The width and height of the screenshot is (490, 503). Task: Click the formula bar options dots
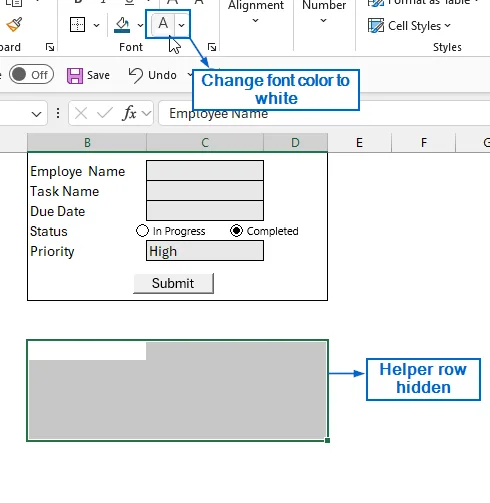click(x=58, y=113)
